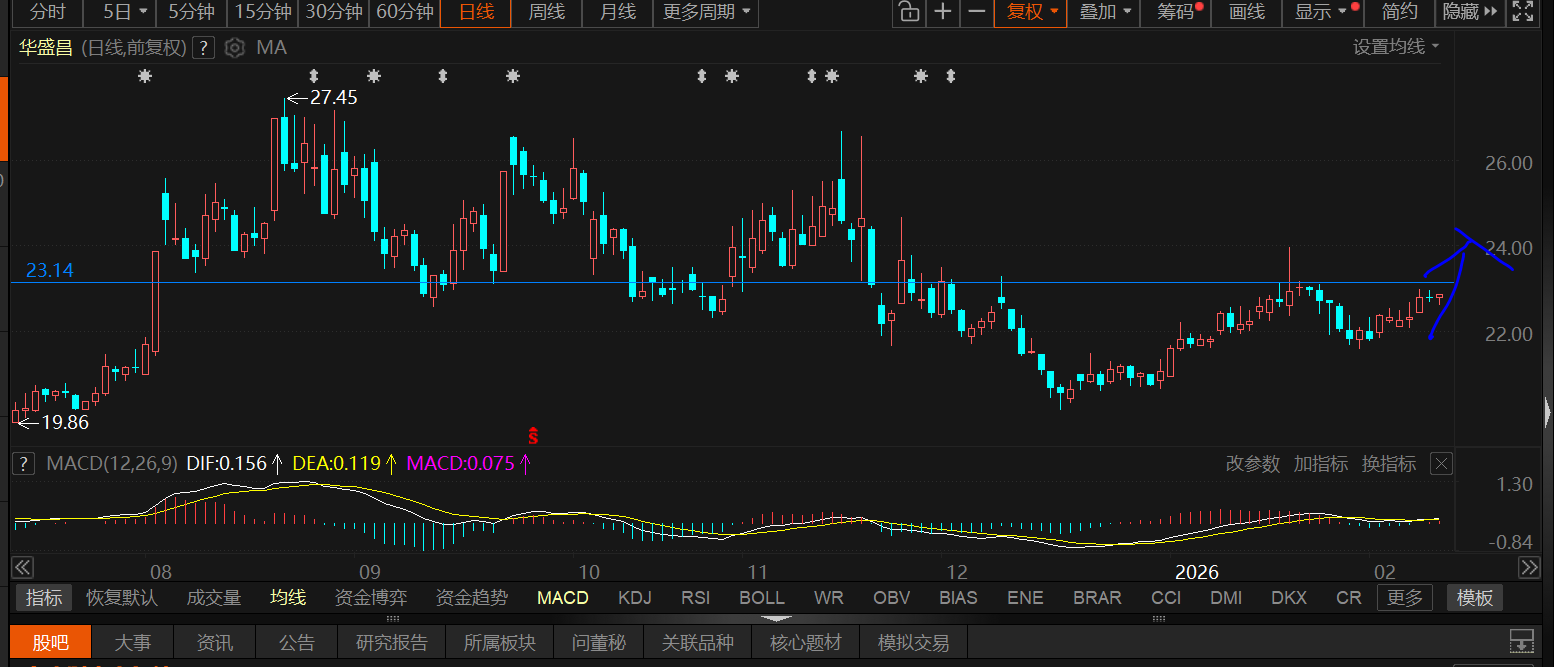Open MA settings gear icon

pos(235,47)
